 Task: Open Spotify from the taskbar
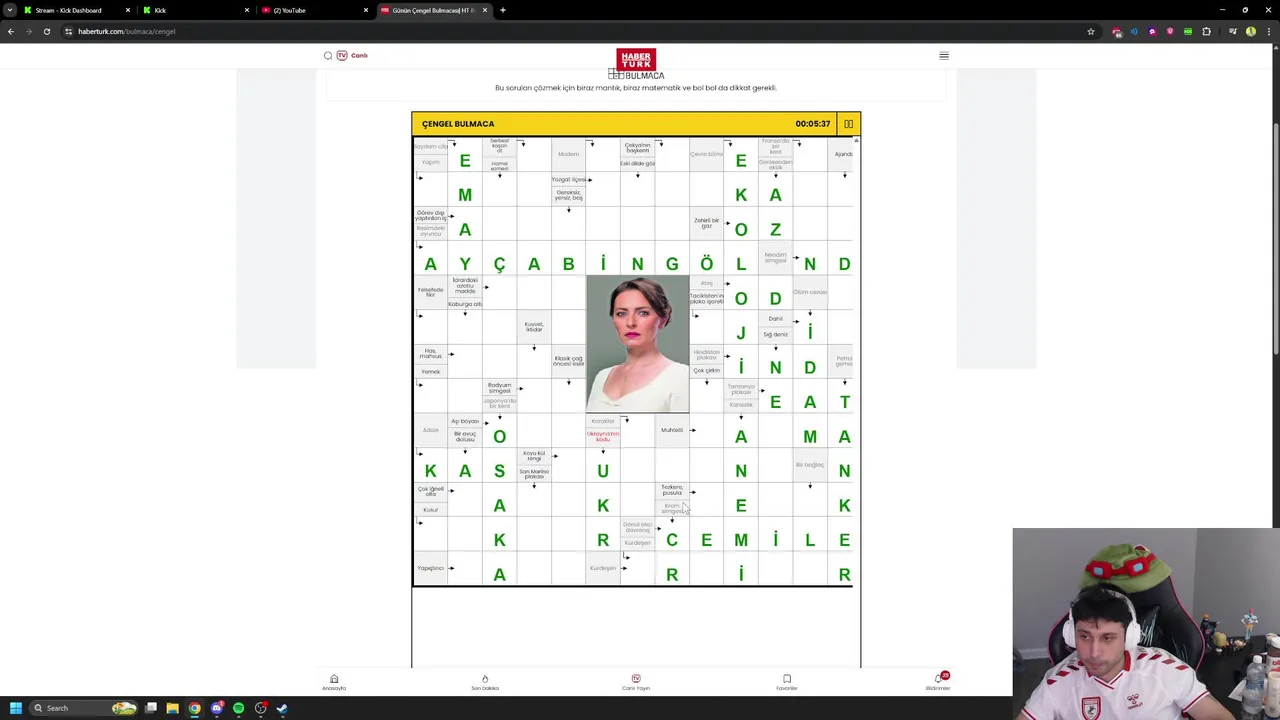click(238, 708)
